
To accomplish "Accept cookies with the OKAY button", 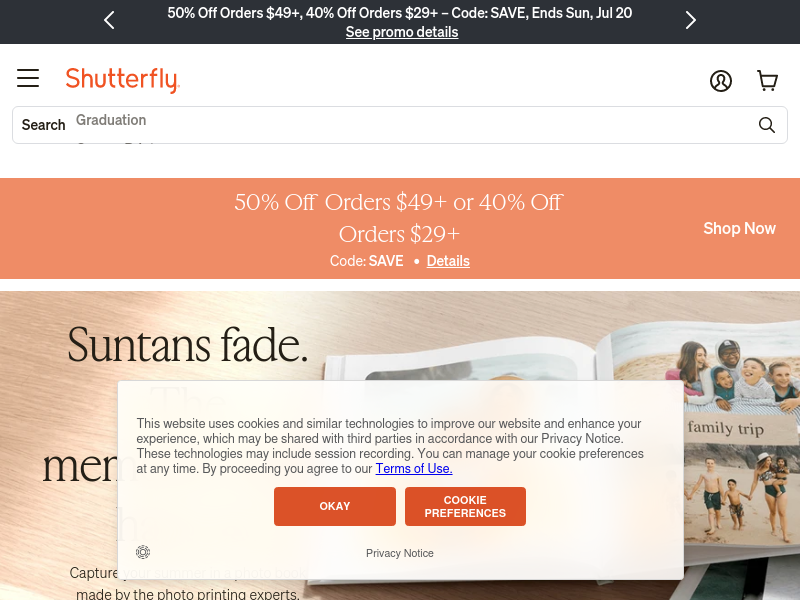I will (x=335, y=506).
